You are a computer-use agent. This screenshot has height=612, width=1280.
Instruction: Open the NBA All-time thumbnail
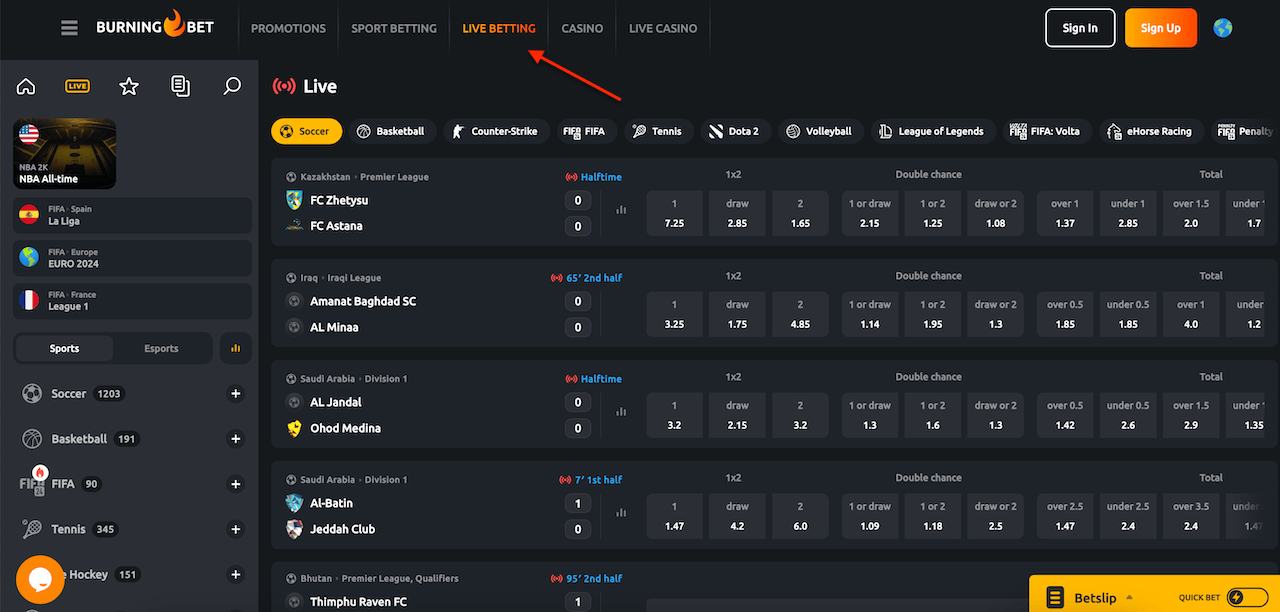(65, 154)
